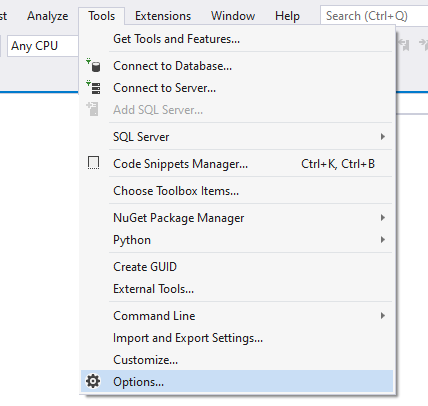The image size is (428, 406).
Task: Click the Code Snippets Manager icon
Action: tap(93, 163)
